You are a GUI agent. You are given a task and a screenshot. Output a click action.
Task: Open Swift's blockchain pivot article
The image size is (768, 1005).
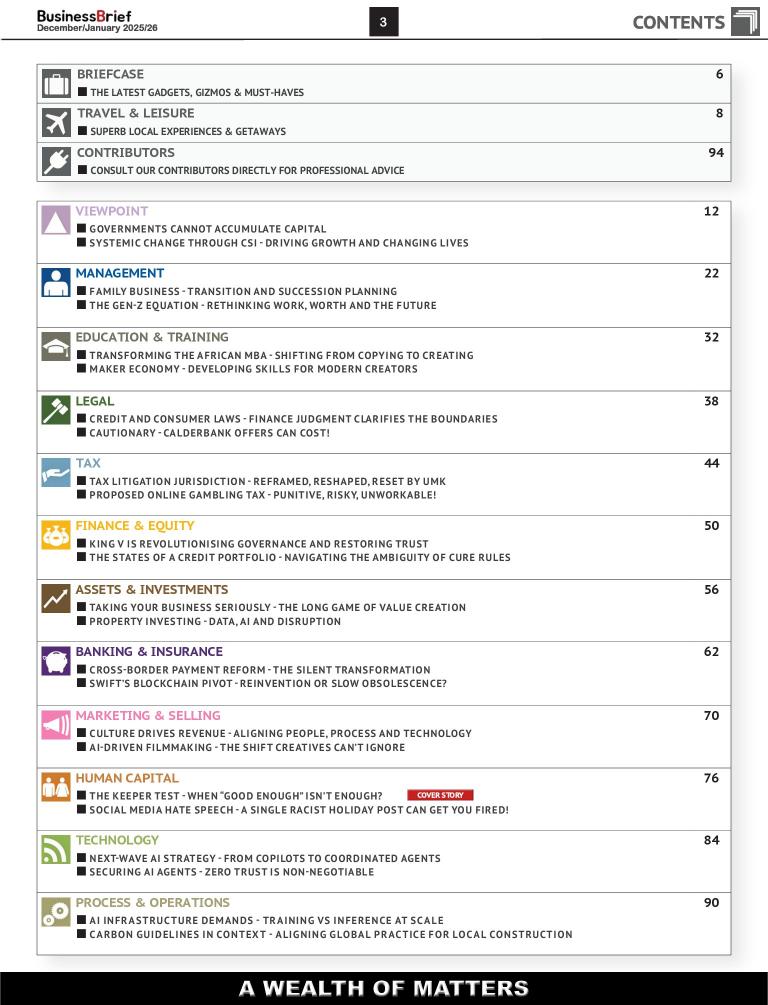(267, 684)
